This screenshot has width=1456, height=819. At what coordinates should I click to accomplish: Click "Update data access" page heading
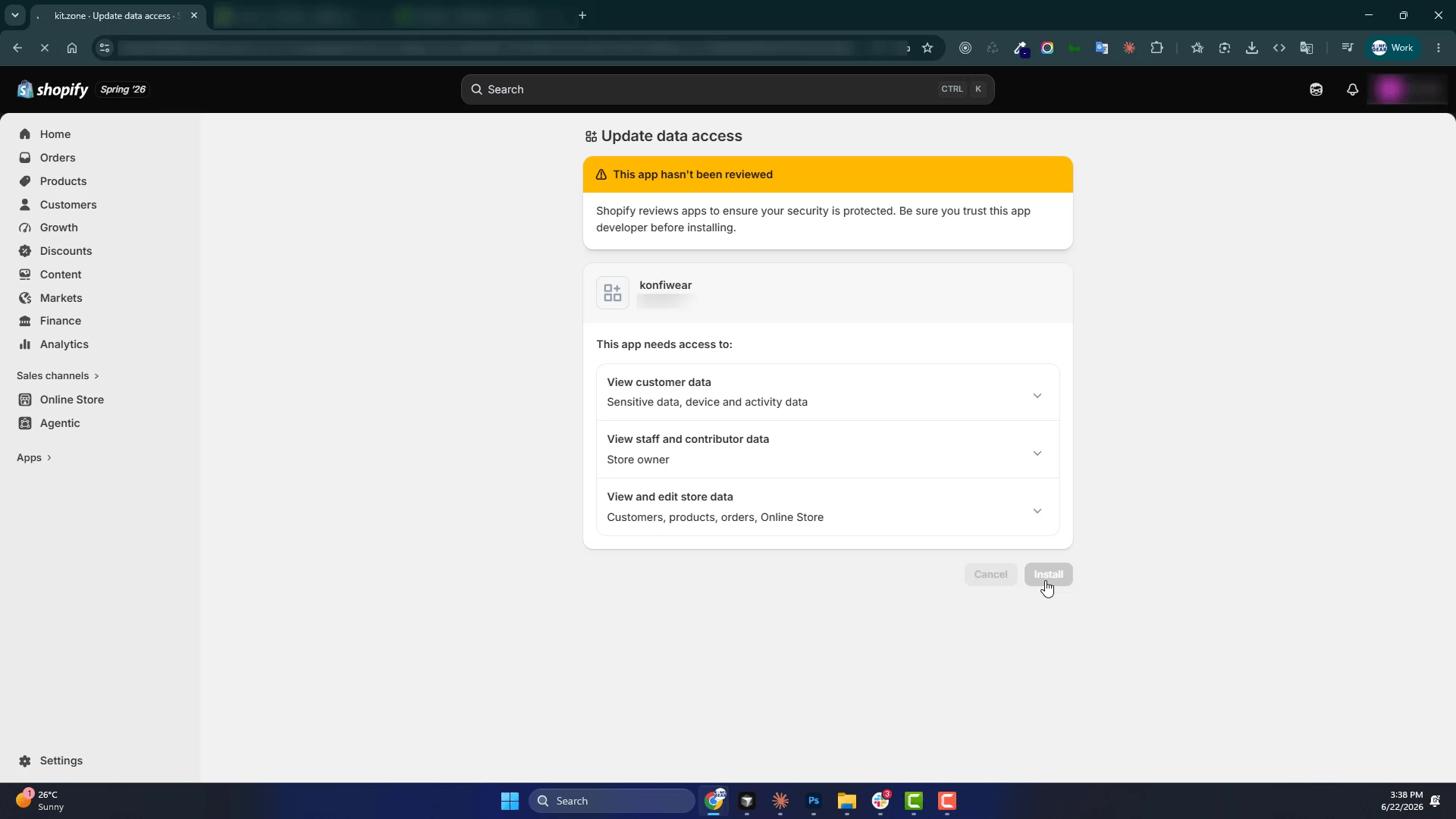point(671,136)
